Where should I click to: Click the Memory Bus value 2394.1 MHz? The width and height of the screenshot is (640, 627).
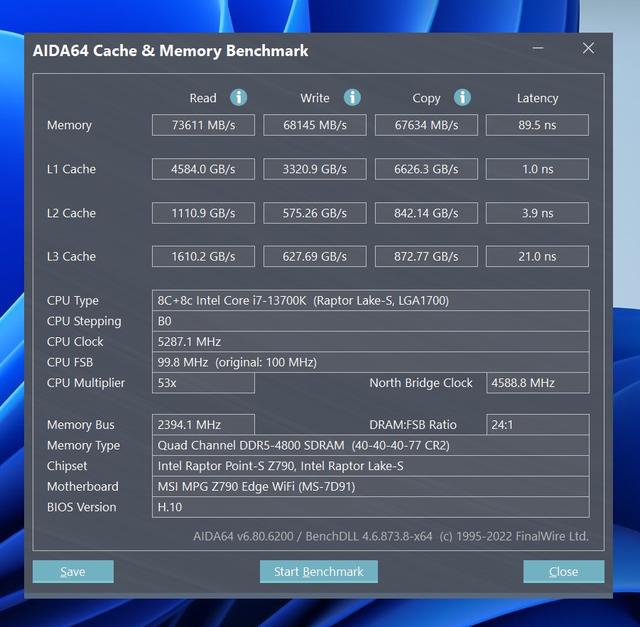click(x=203, y=425)
